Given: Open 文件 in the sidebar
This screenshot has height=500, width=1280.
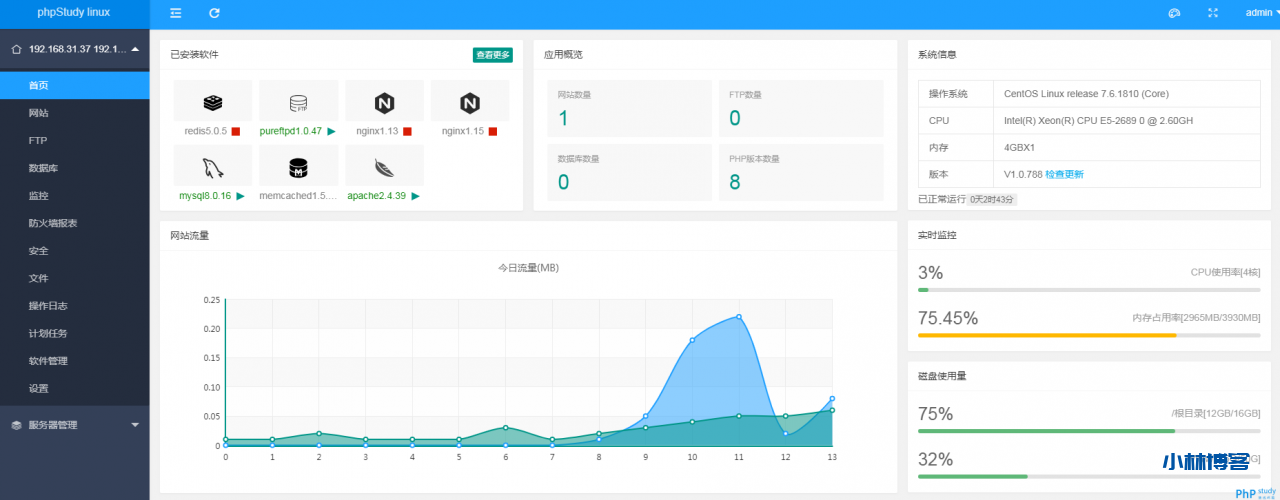Looking at the screenshot, I should (75, 278).
